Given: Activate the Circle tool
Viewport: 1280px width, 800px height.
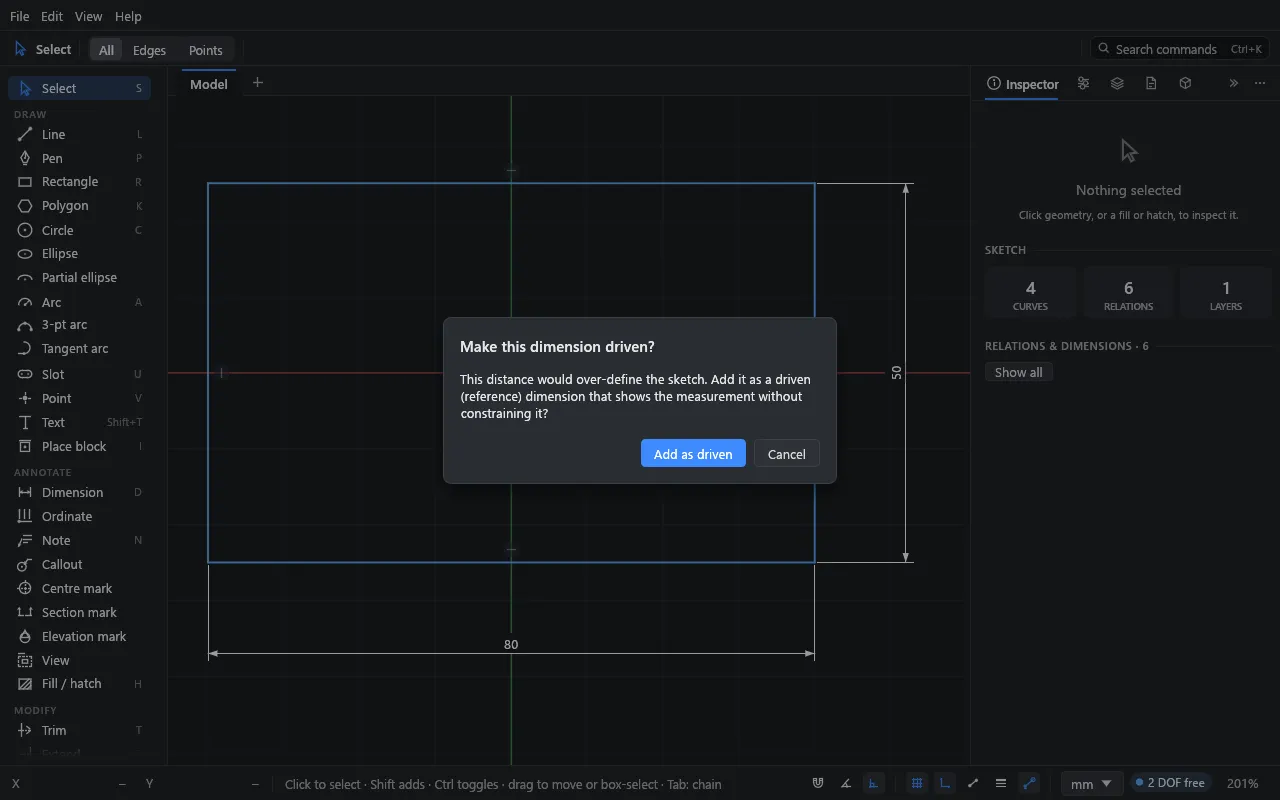Looking at the screenshot, I should coord(79,230).
